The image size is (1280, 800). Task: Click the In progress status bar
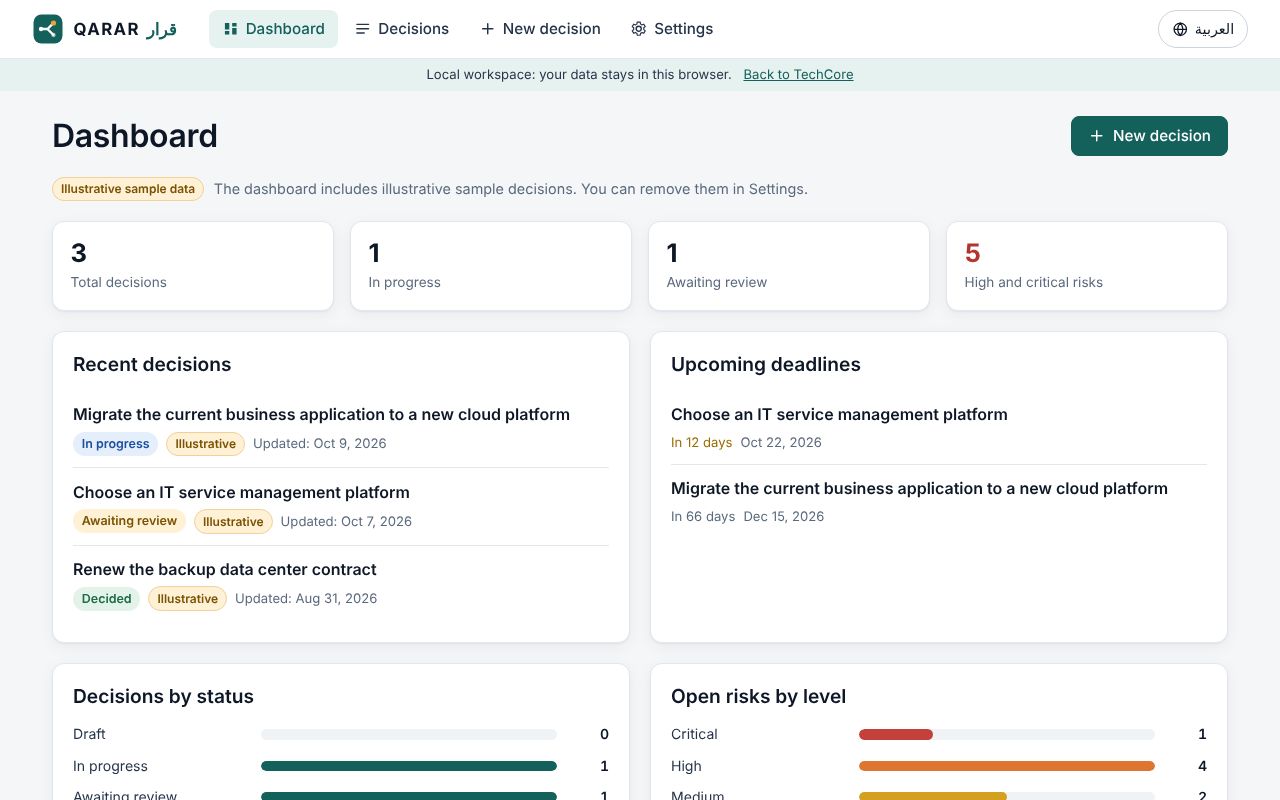pos(409,766)
